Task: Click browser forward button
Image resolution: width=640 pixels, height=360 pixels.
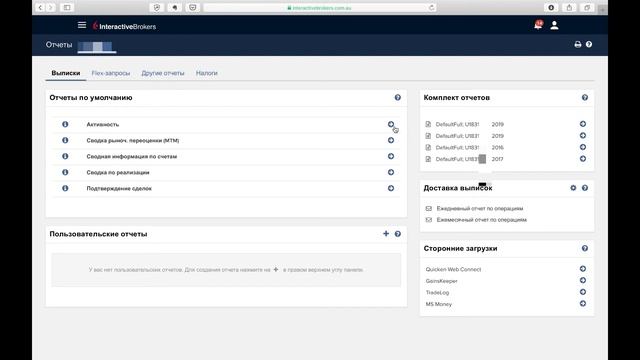Action: point(51,7)
